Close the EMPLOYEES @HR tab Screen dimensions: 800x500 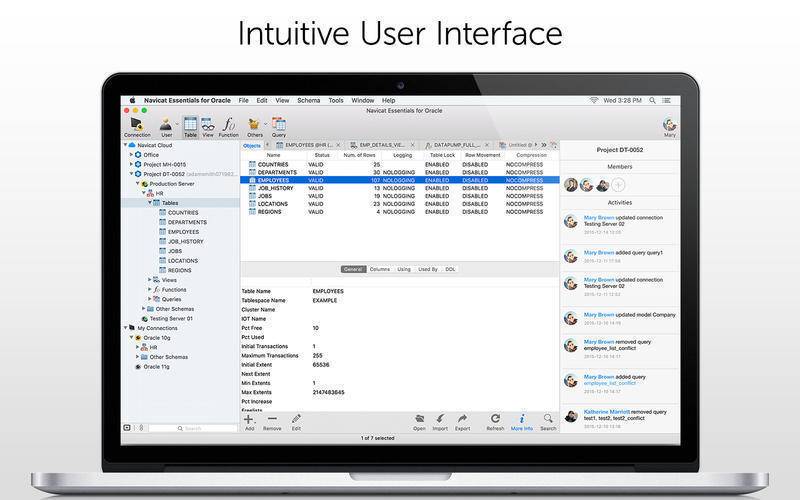pyautogui.click(x=338, y=145)
